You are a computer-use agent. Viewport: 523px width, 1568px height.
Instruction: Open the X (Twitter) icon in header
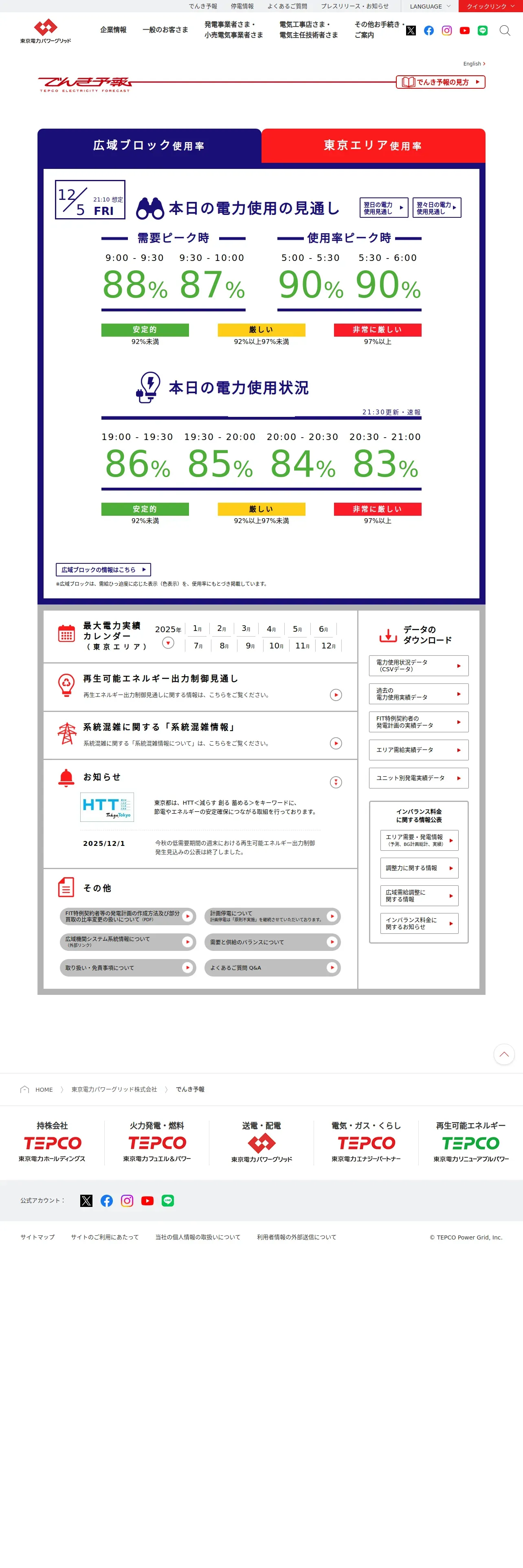pos(411,31)
